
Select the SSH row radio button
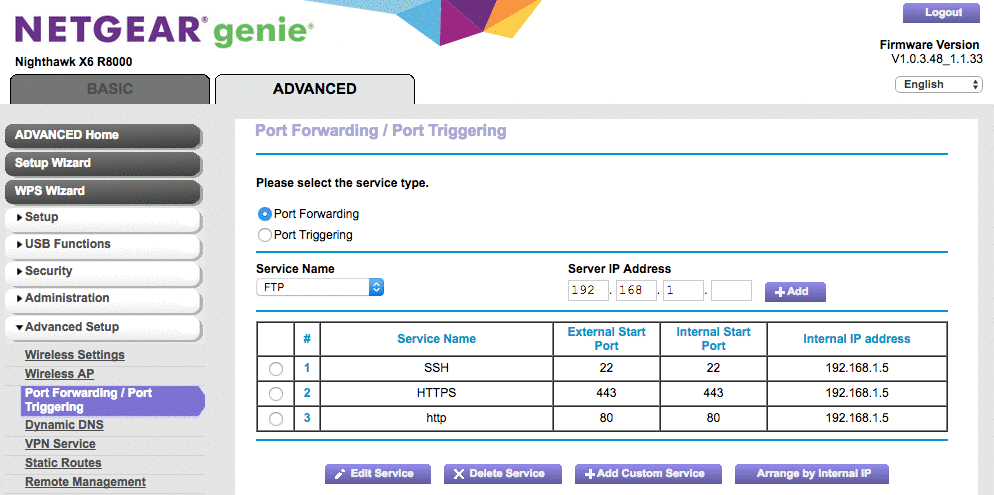(276, 368)
